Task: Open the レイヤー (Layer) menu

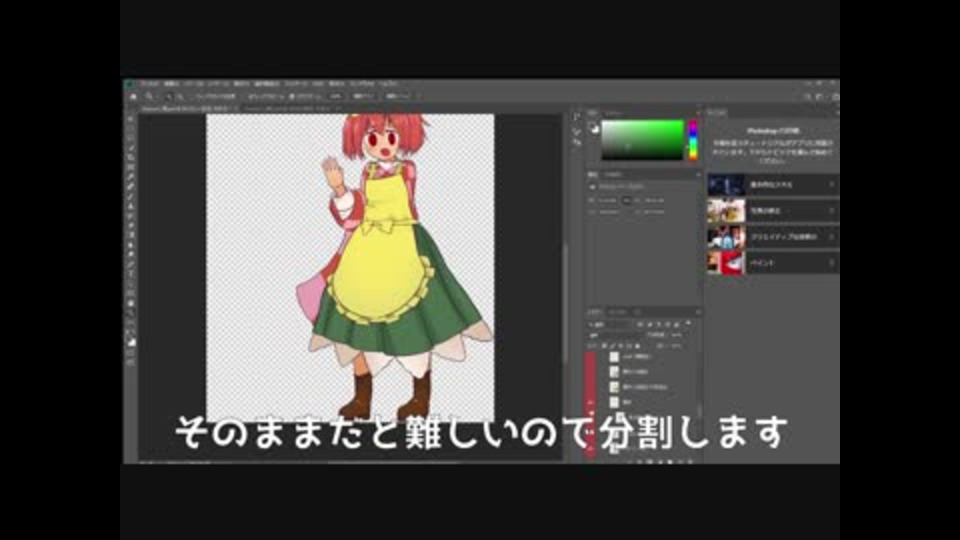Action: coord(218,84)
